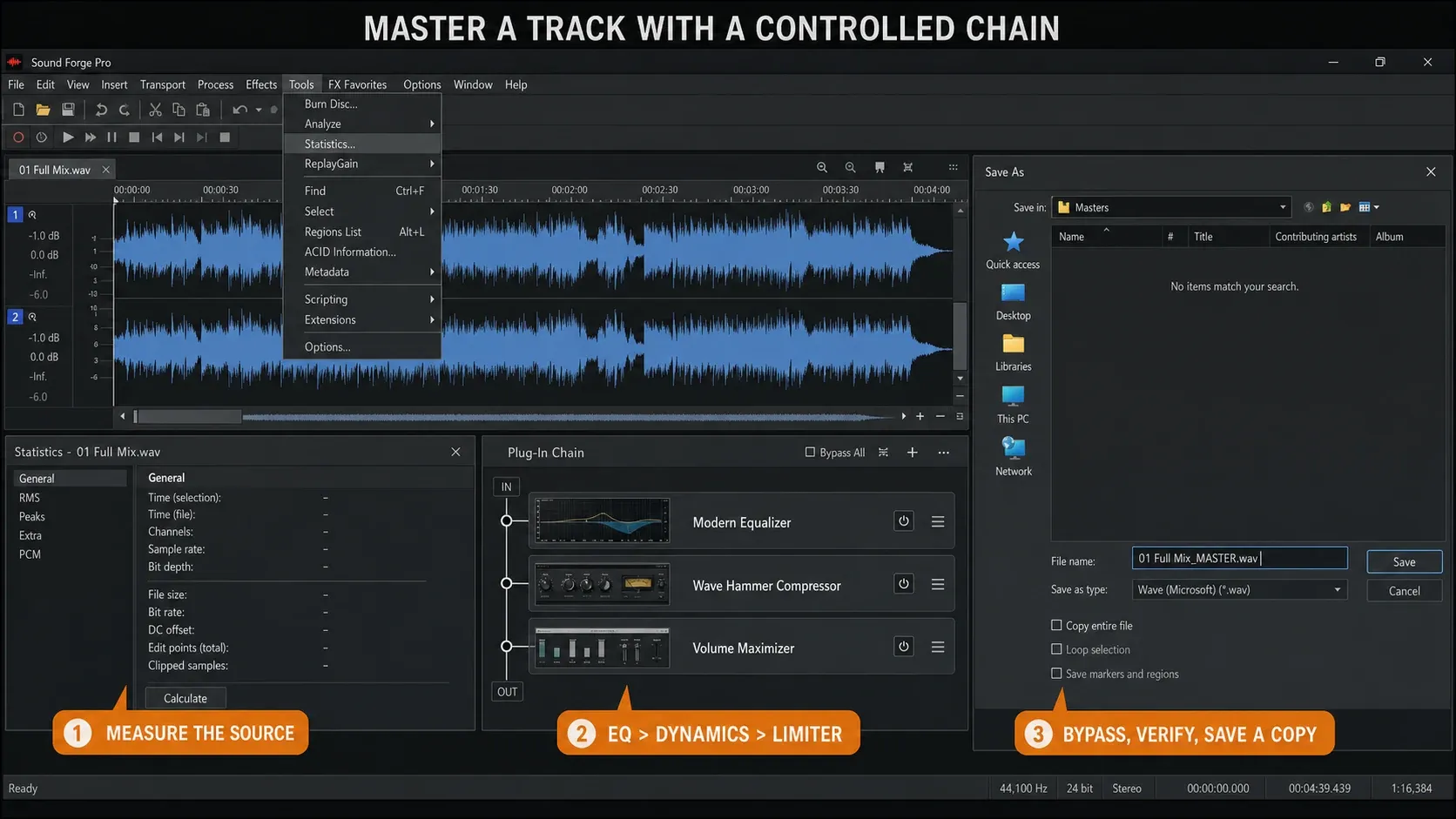Viewport: 1456px width, 819px height.
Task: Zoom in on the waveform with the magnifier plus
Action: point(822,167)
